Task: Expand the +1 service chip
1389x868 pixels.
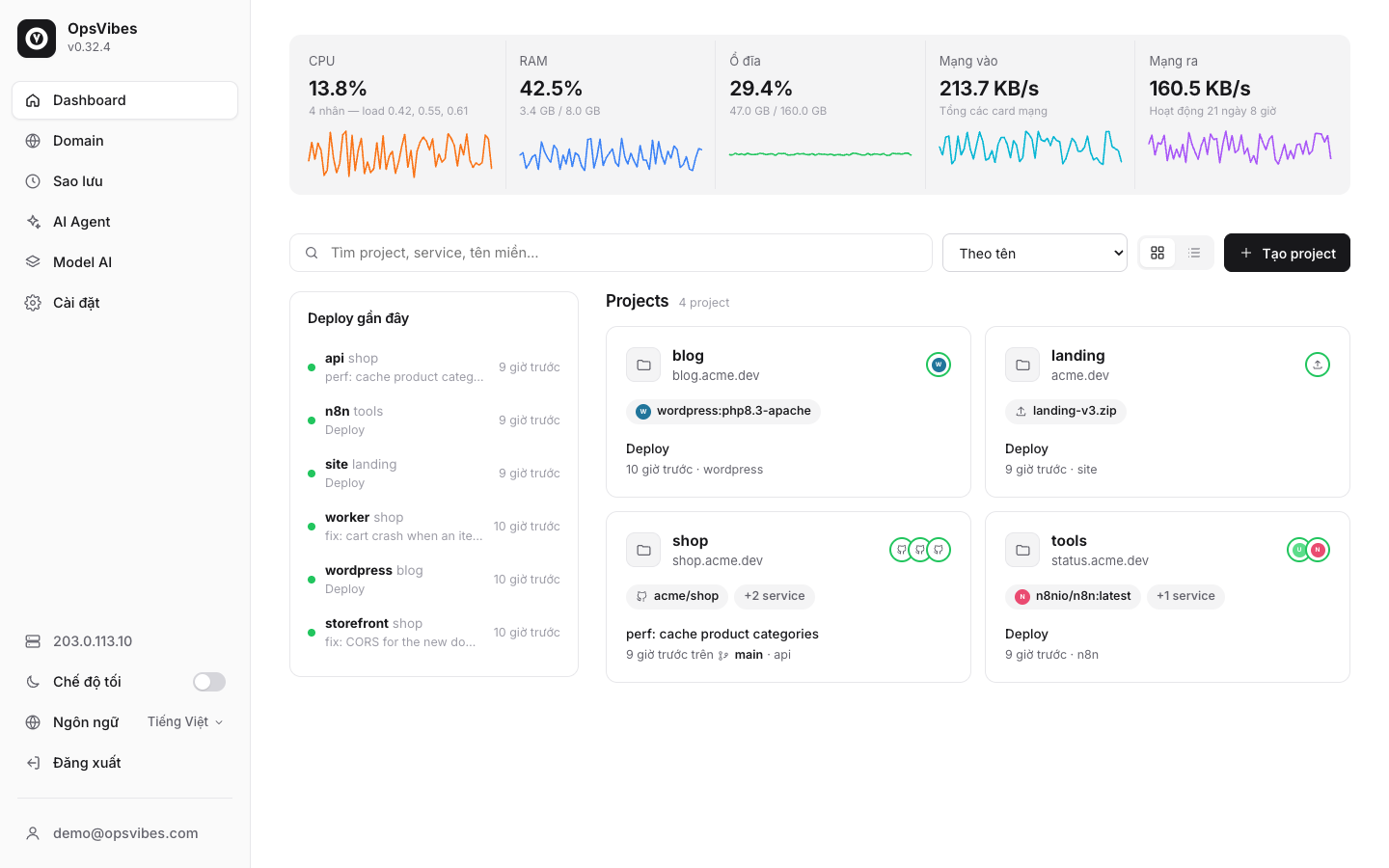Action: coord(1185,596)
